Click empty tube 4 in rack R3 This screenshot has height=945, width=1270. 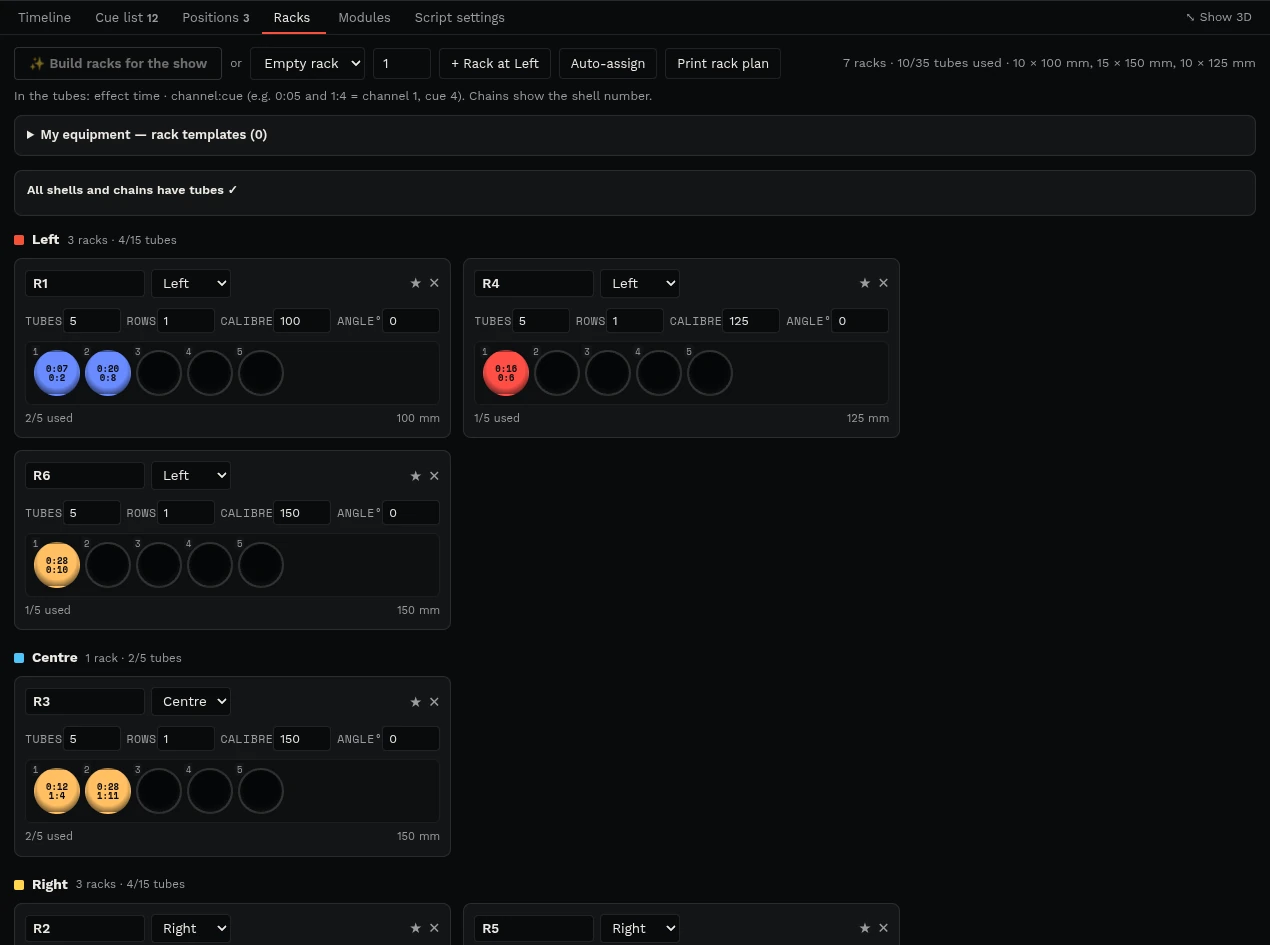click(210, 791)
